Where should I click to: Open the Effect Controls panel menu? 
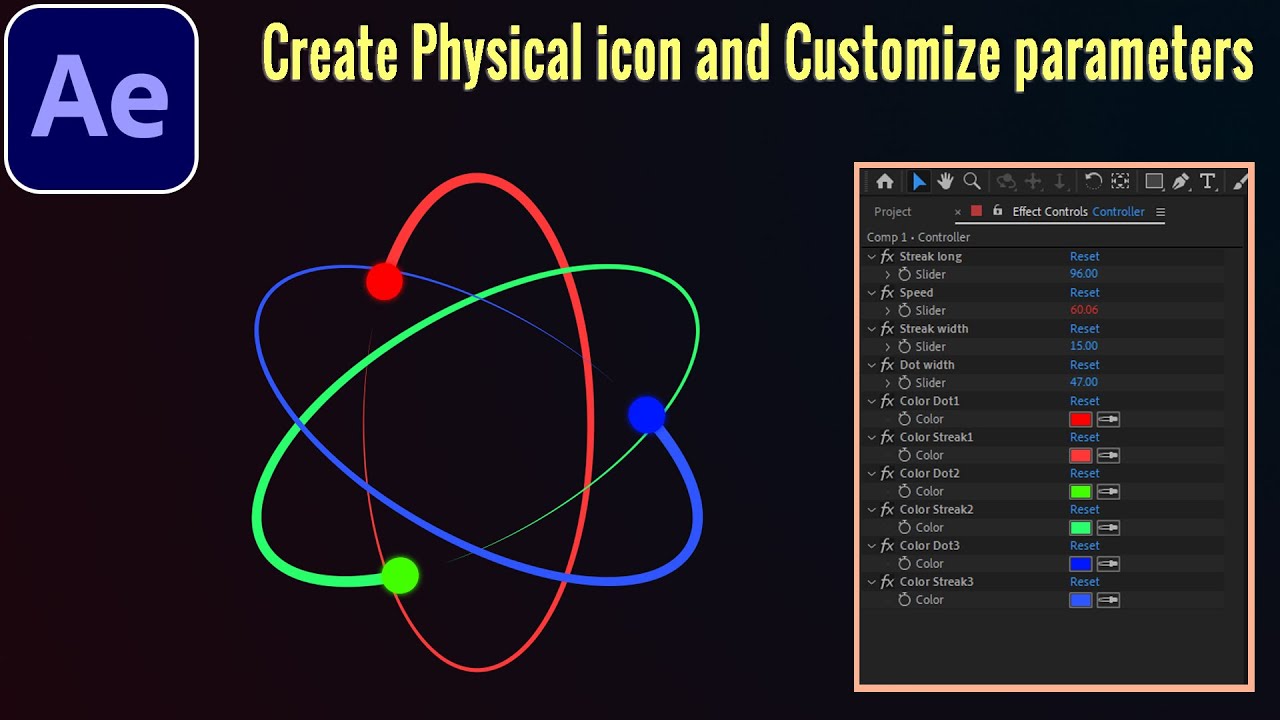1160,211
